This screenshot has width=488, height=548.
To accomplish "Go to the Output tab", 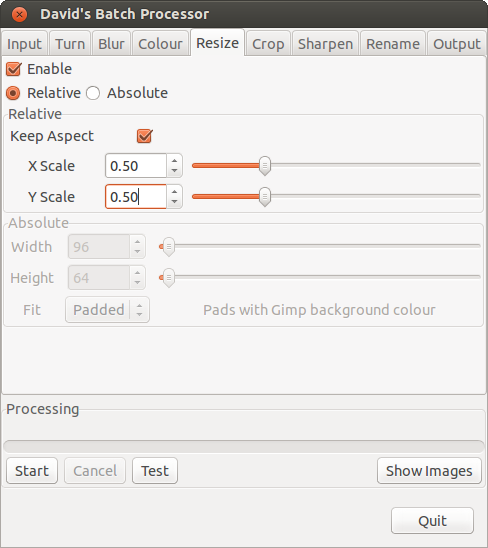I will (x=457, y=44).
